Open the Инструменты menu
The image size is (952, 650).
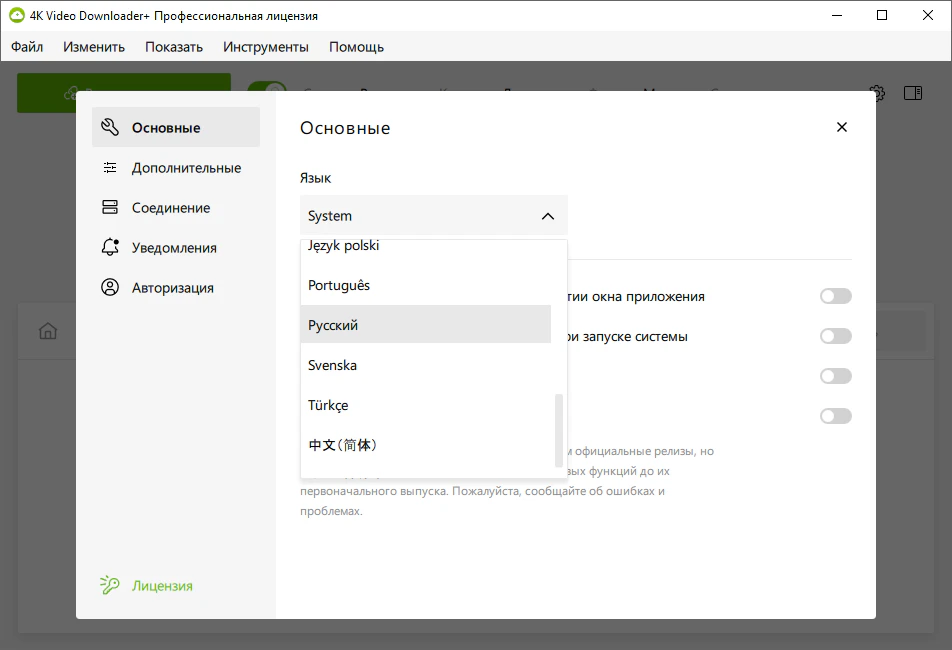click(x=268, y=46)
